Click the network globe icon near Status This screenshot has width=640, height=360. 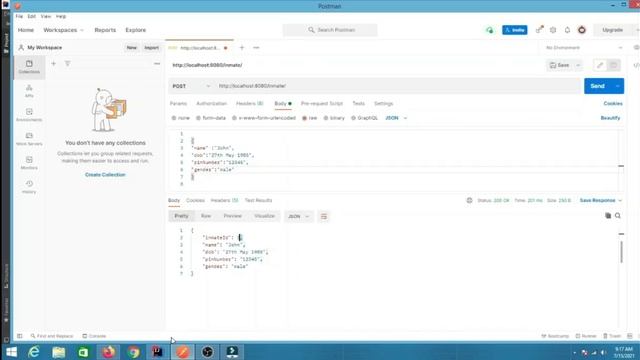click(x=469, y=200)
